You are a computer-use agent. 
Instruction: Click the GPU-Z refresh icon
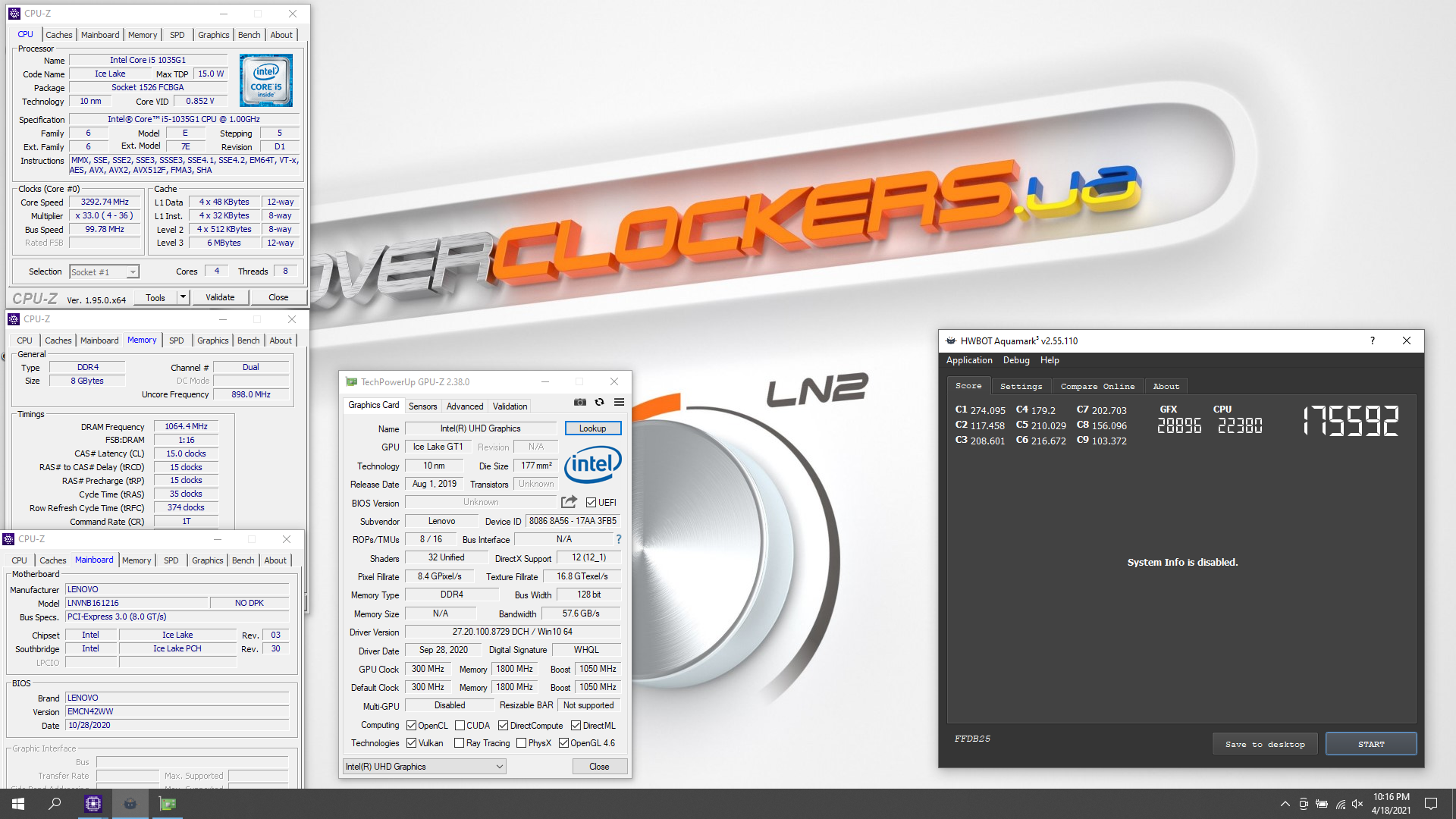[599, 402]
